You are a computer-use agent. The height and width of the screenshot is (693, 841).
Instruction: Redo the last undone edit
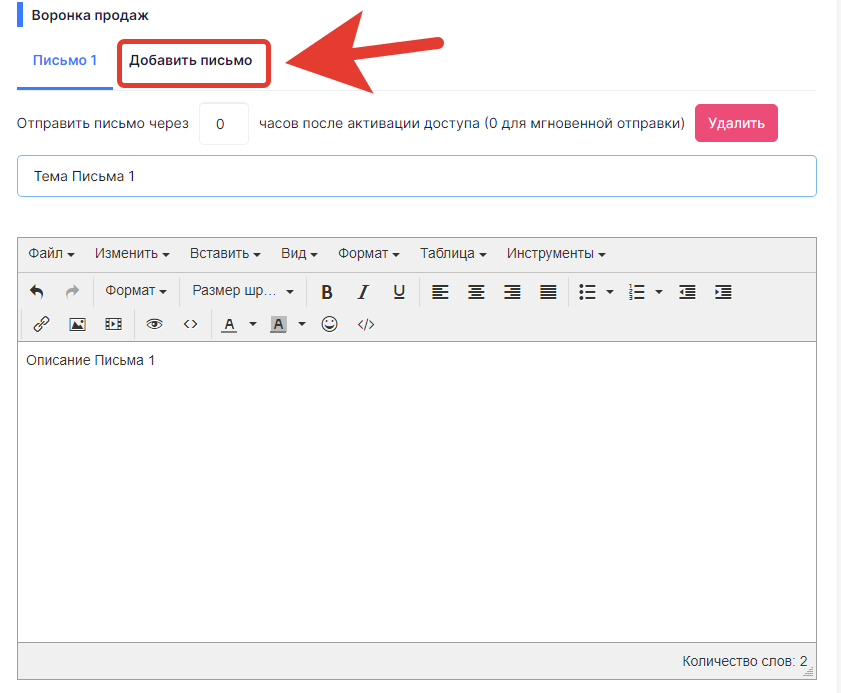coord(72,292)
